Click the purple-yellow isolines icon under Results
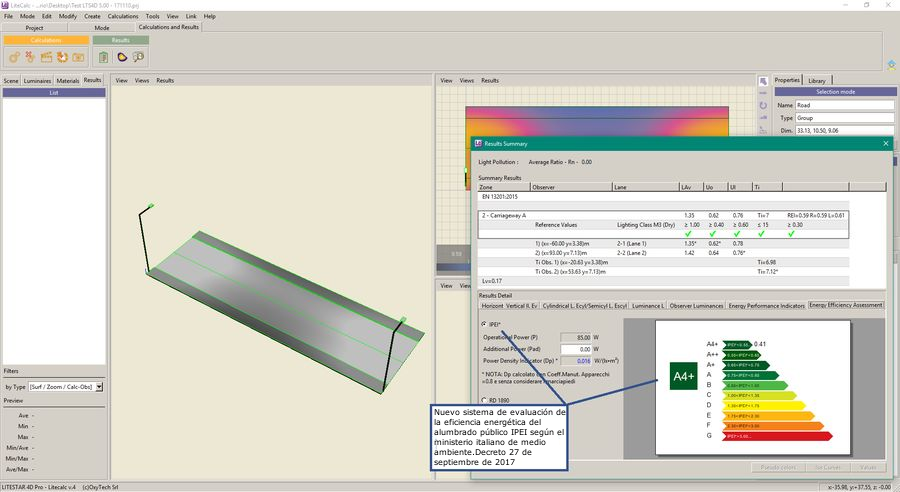900x492 pixels. click(x=121, y=57)
